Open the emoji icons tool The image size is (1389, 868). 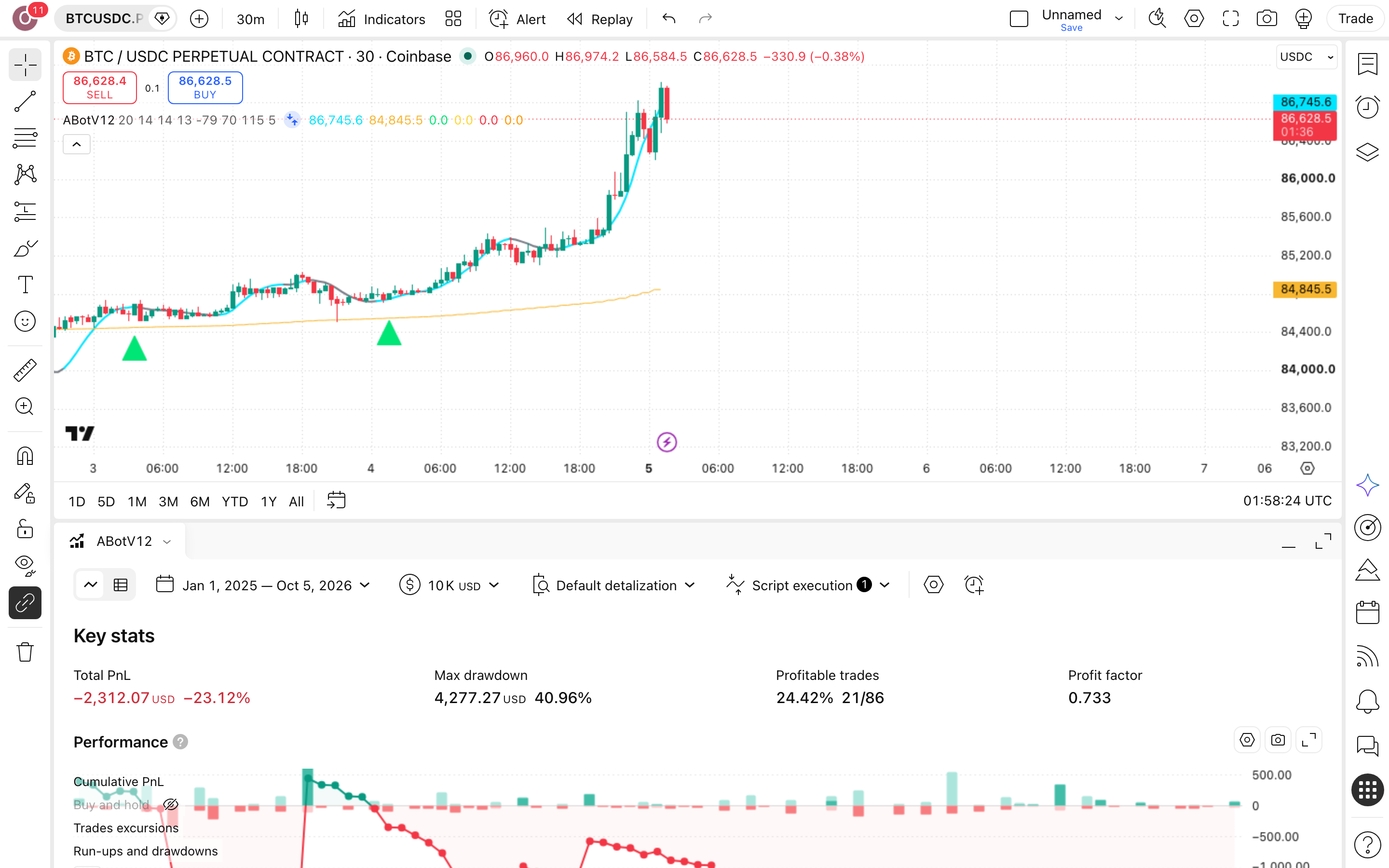pyautogui.click(x=25, y=322)
